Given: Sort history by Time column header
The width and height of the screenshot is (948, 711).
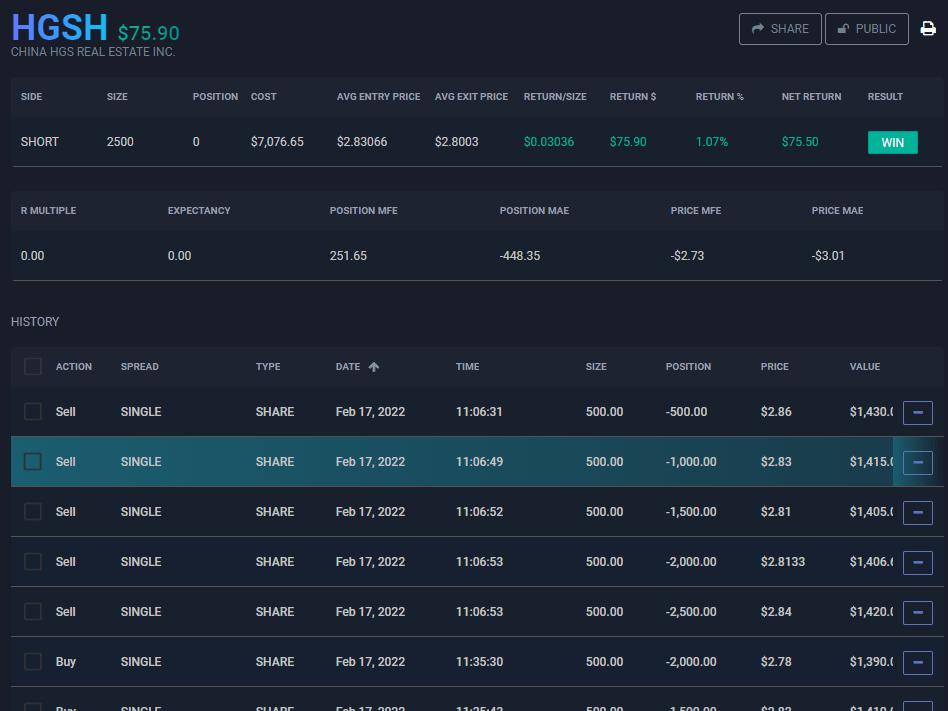Looking at the screenshot, I should [467, 367].
